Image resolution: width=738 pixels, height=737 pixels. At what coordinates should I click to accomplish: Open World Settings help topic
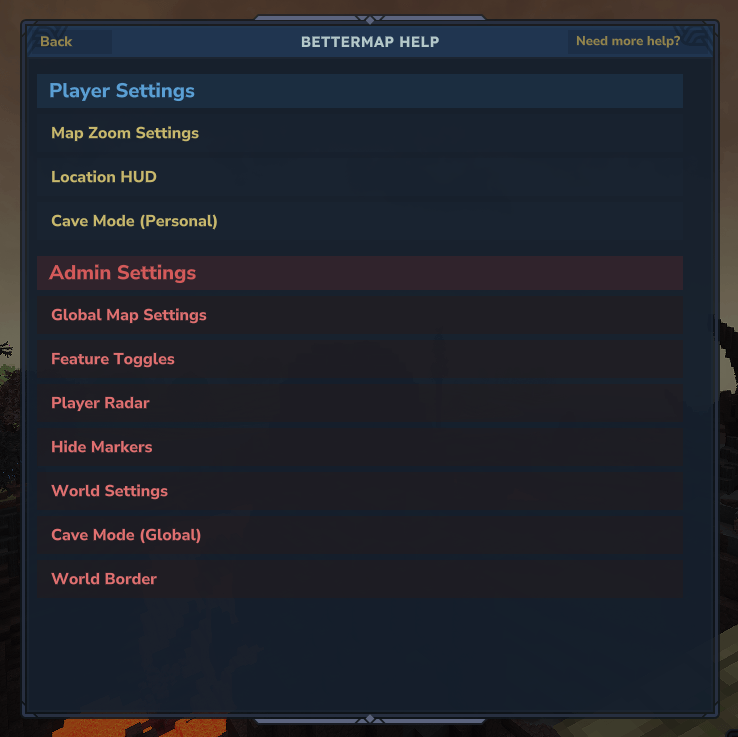(x=360, y=491)
